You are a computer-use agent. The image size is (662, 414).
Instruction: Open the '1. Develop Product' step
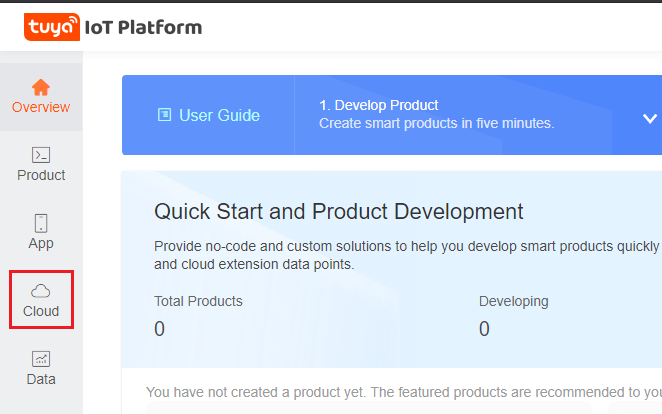378,105
